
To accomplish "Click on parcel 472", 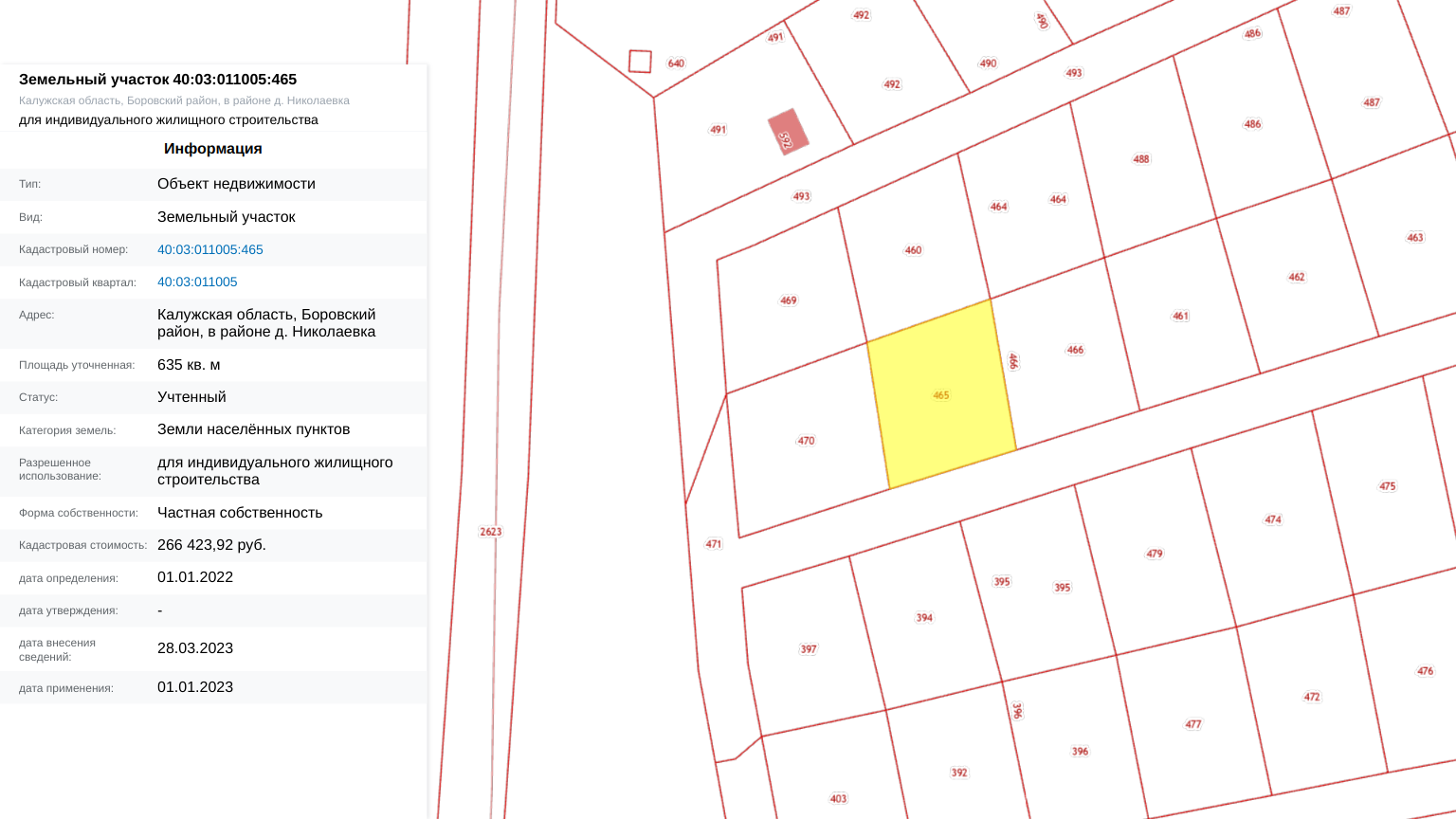I will 1312,697.
